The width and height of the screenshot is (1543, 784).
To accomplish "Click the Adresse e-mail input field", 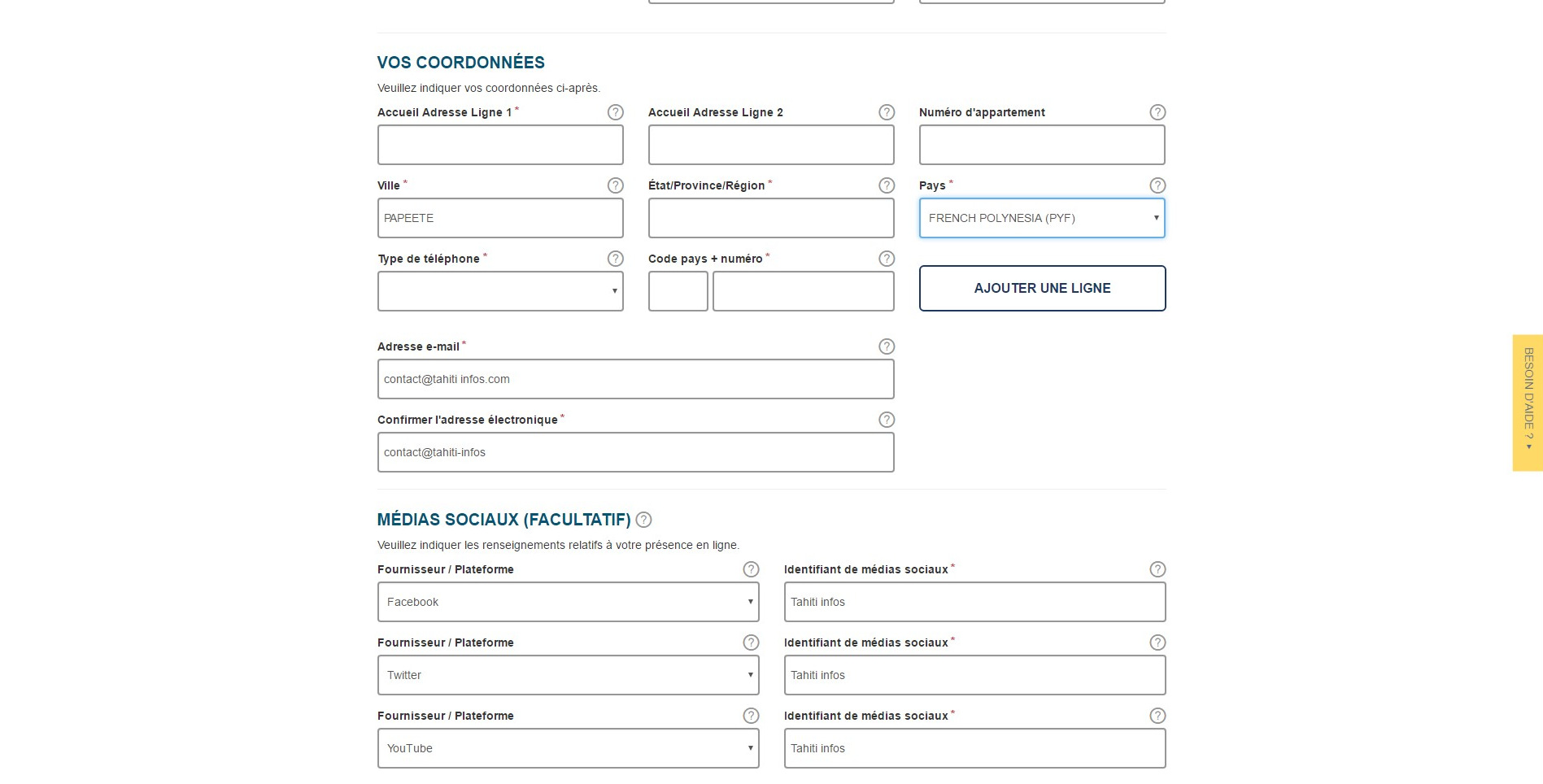I will [x=634, y=379].
